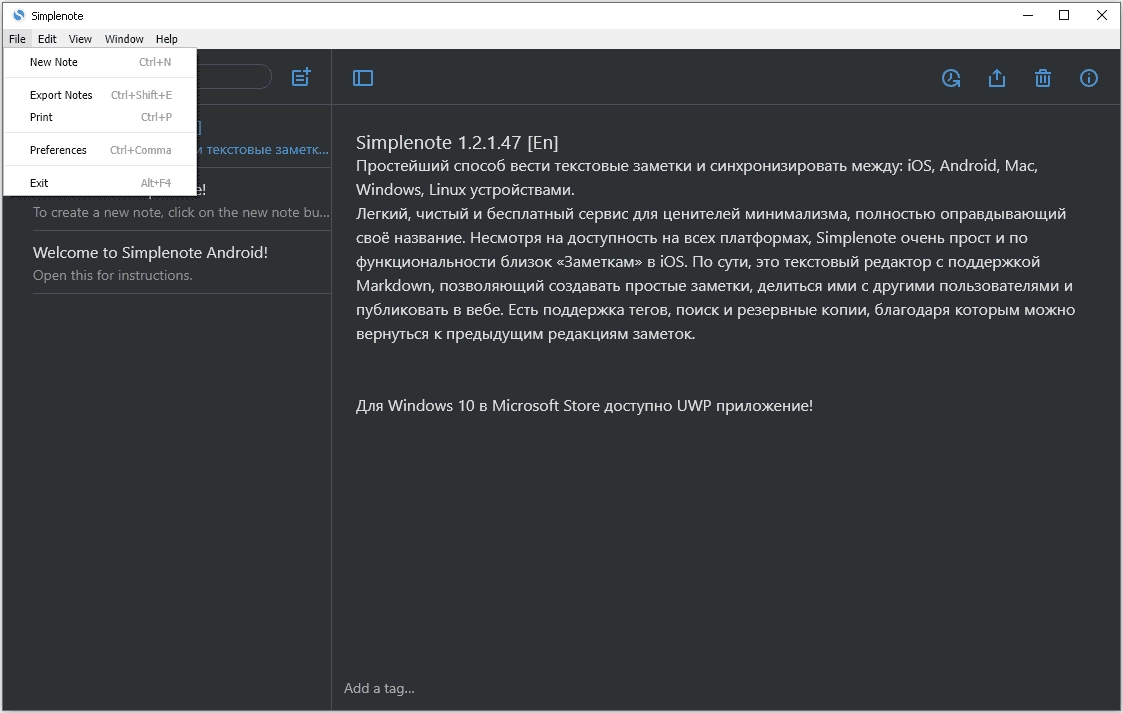Open the Help menu

click(167, 39)
